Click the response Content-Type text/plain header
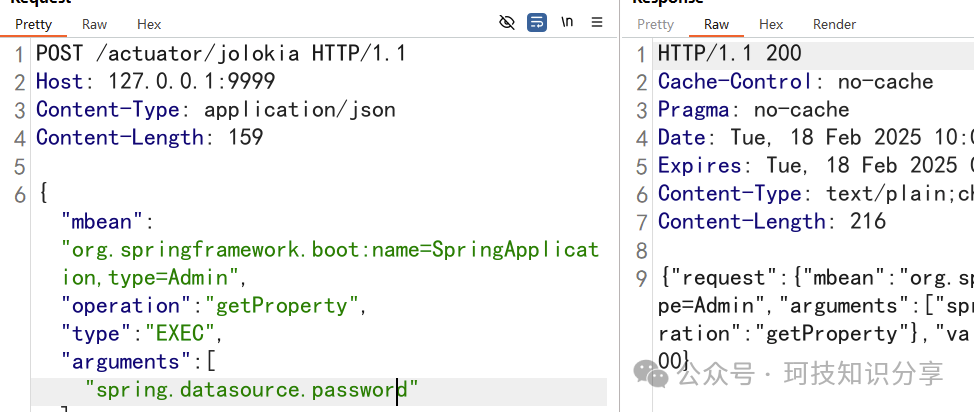974x412 pixels. (816, 193)
